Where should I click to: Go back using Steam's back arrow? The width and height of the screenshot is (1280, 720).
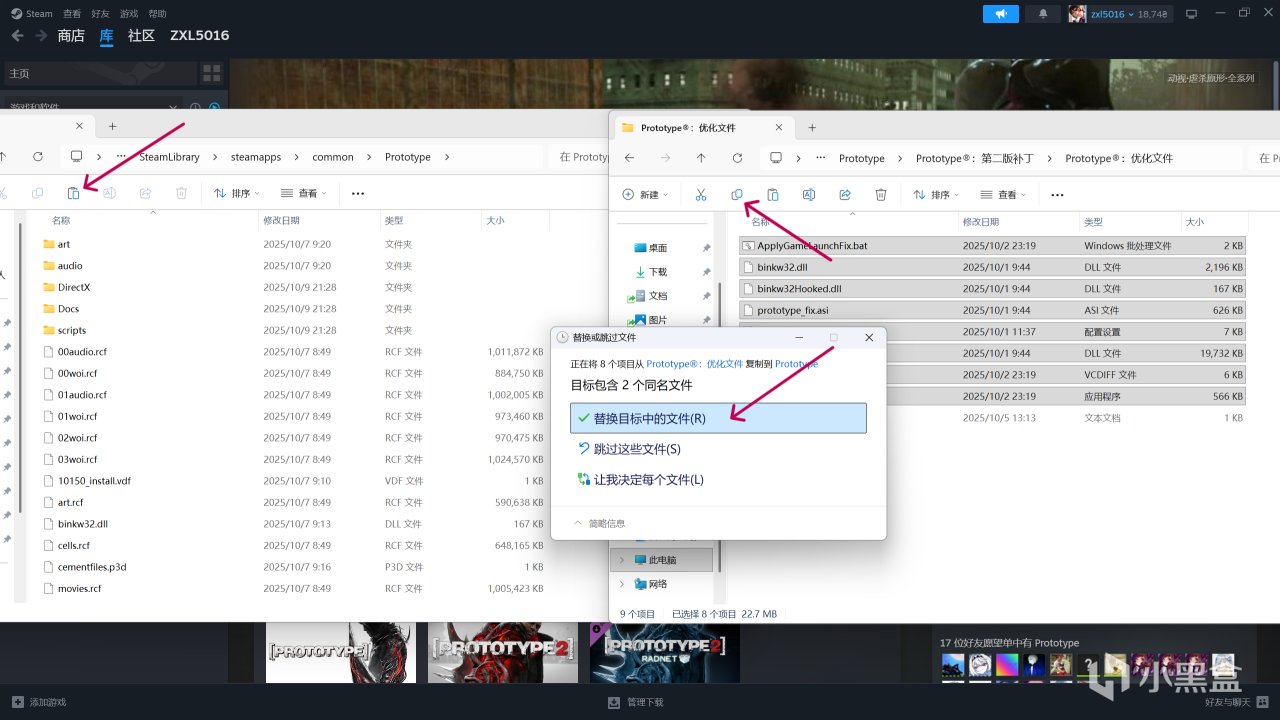click(18, 35)
